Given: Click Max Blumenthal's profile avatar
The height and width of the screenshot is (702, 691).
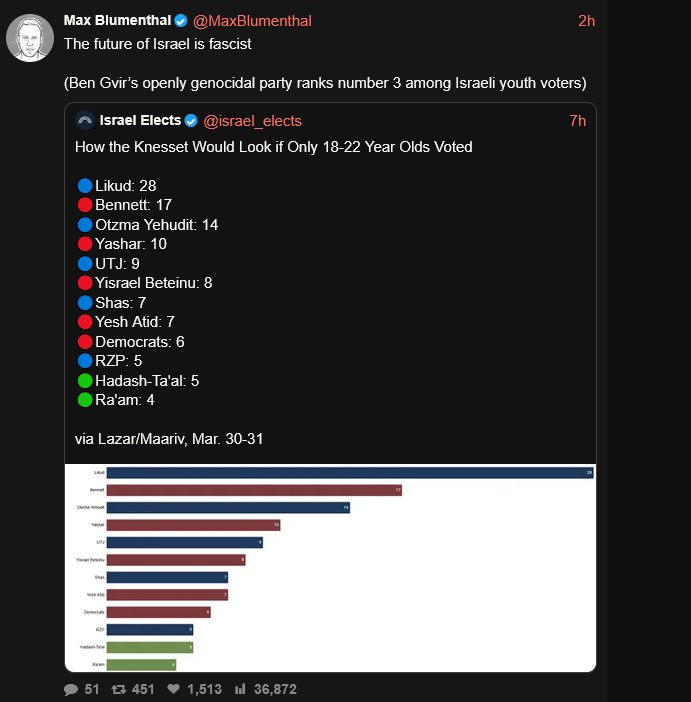Looking at the screenshot, I should [30, 38].
